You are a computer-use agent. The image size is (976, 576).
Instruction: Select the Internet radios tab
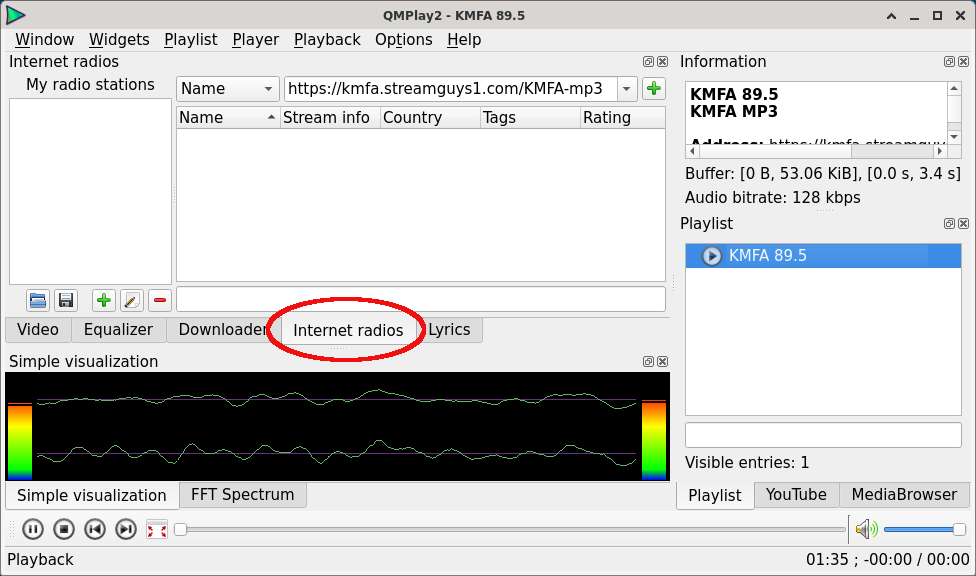(348, 330)
